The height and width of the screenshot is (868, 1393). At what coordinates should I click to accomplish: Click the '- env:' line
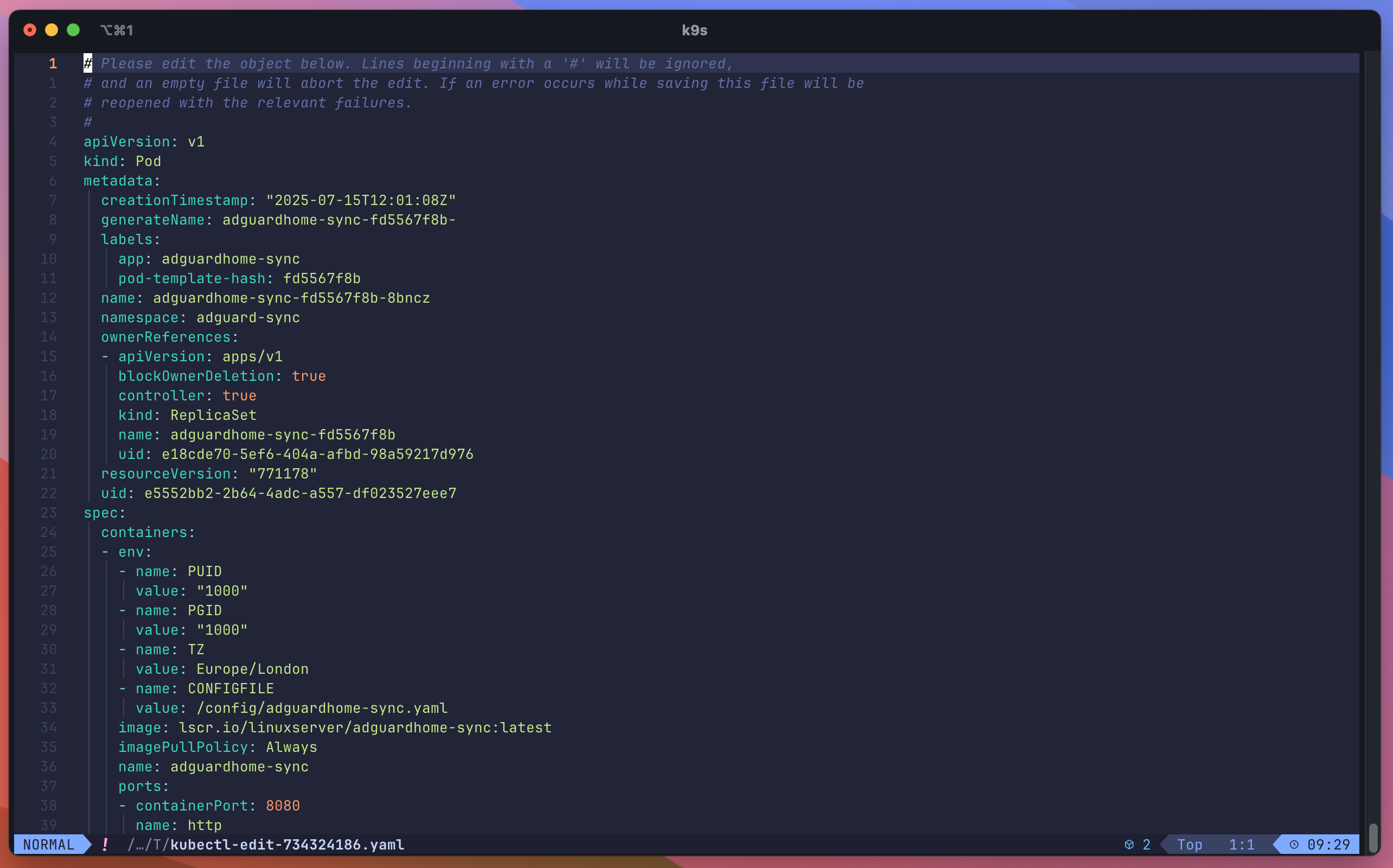(x=126, y=552)
